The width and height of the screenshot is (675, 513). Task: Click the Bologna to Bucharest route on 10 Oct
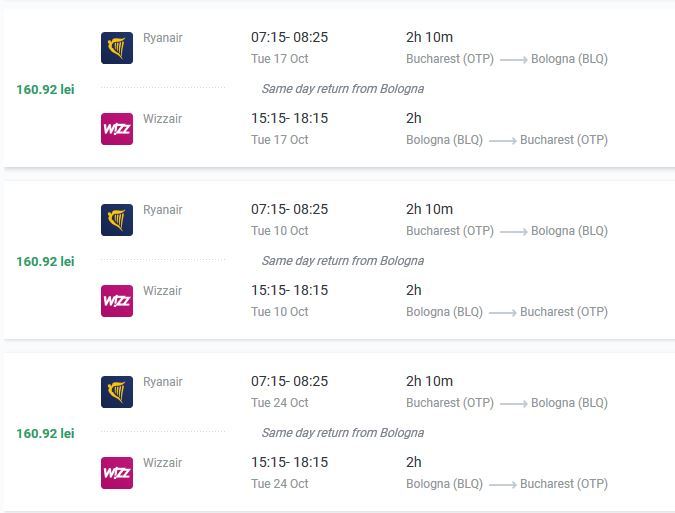(507, 312)
